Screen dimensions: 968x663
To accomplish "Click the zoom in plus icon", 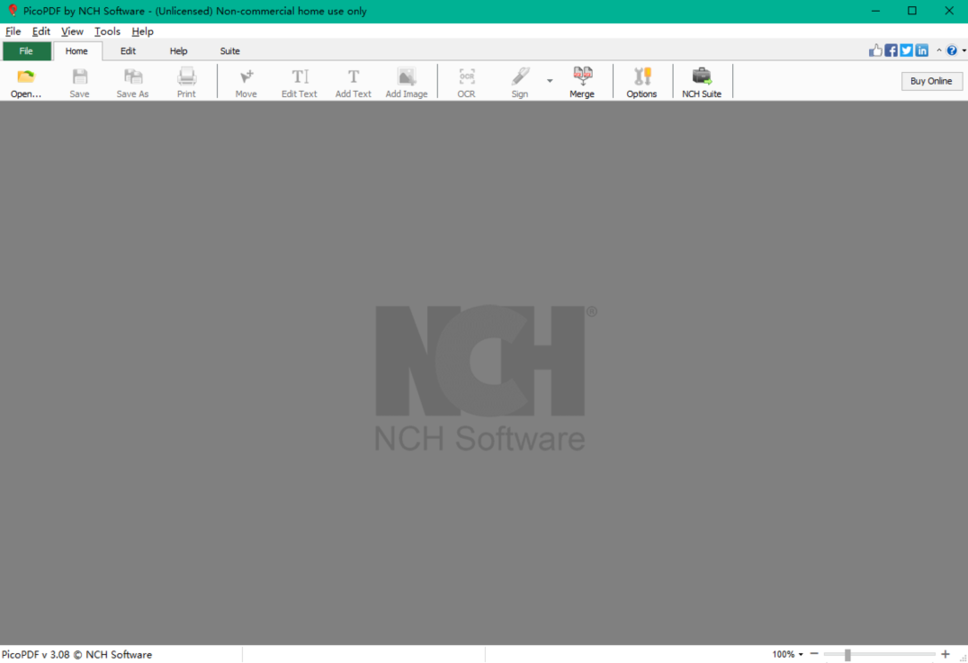I will 945,654.
